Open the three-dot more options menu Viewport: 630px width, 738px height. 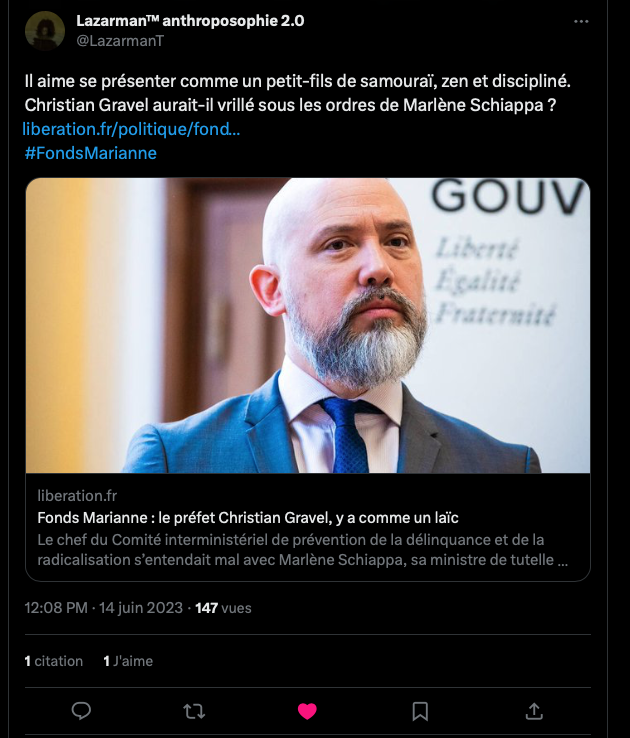tap(581, 22)
